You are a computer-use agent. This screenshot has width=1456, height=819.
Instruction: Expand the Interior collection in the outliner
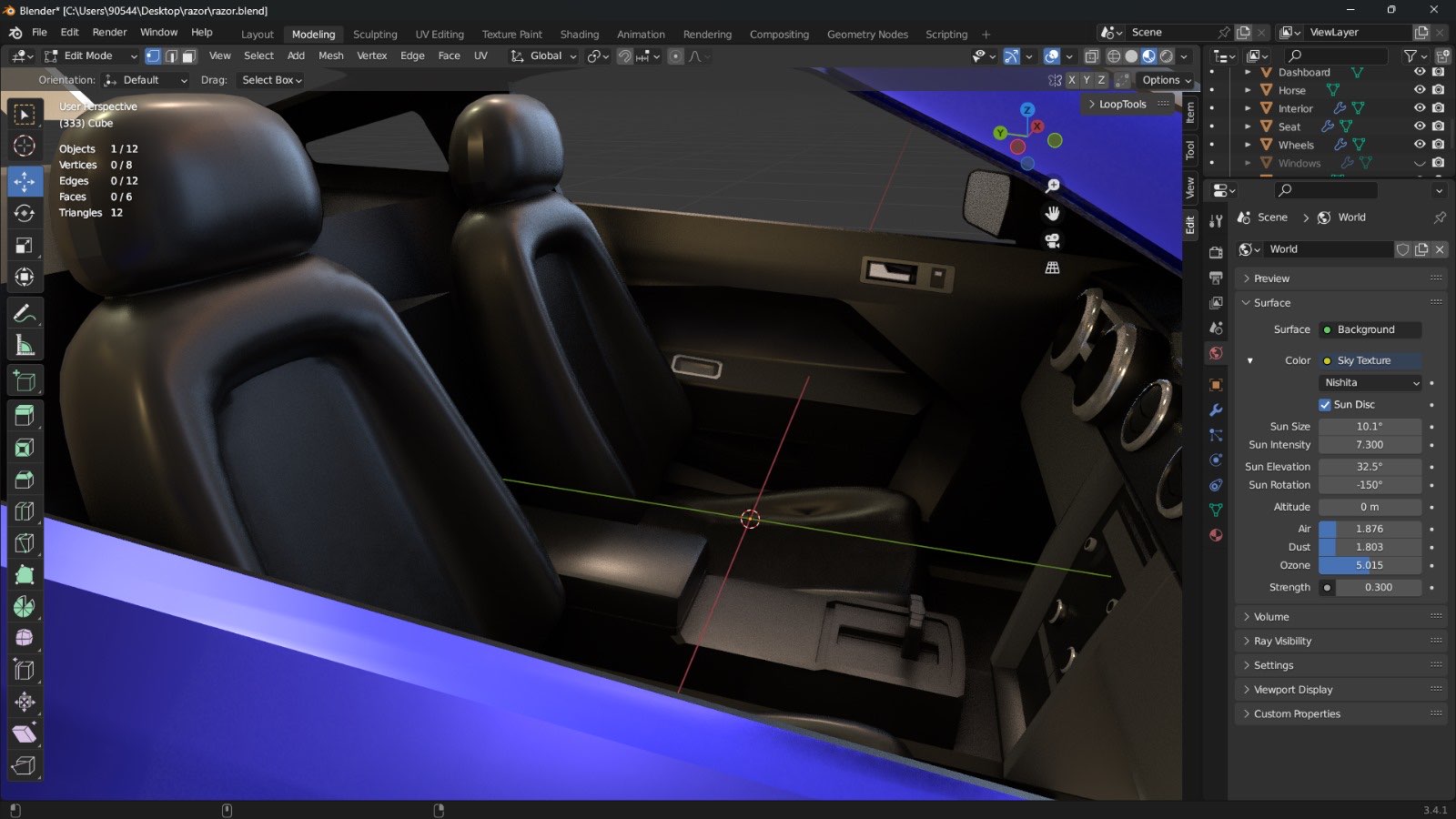[x=1248, y=108]
